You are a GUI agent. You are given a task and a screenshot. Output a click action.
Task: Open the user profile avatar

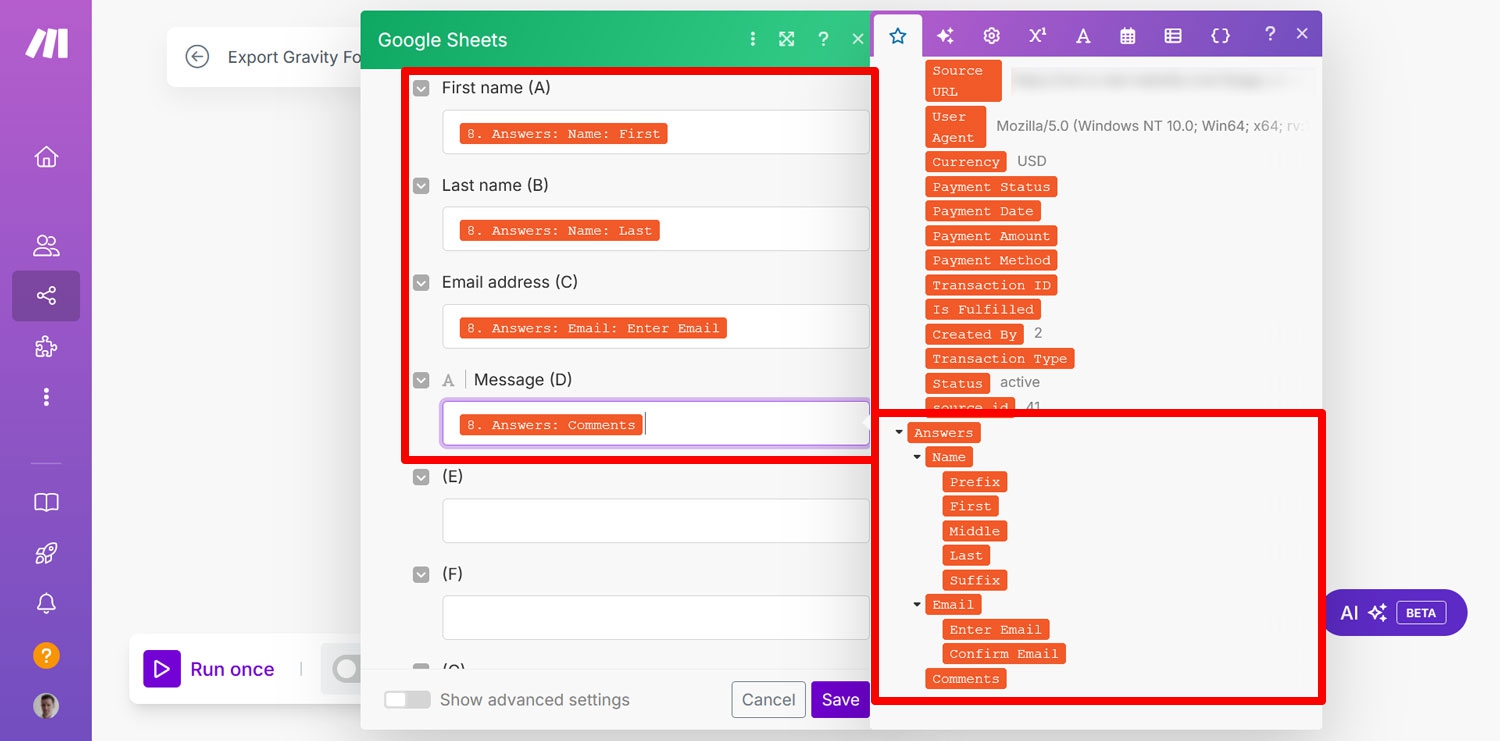pyautogui.click(x=46, y=706)
